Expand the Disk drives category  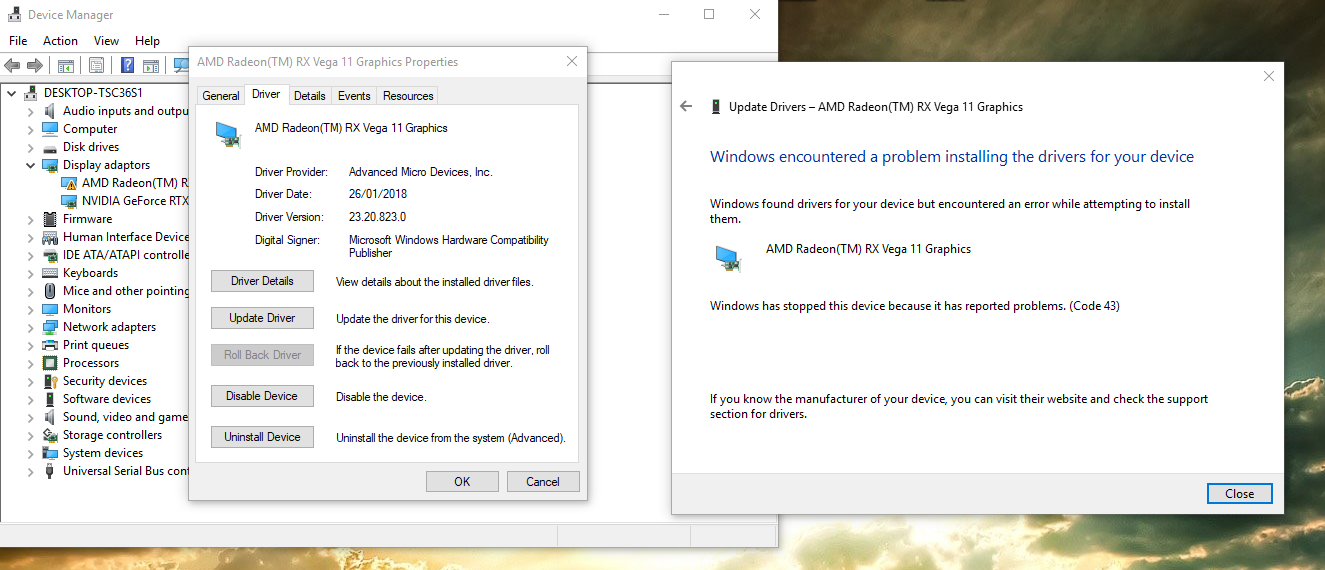pyautogui.click(x=31, y=147)
